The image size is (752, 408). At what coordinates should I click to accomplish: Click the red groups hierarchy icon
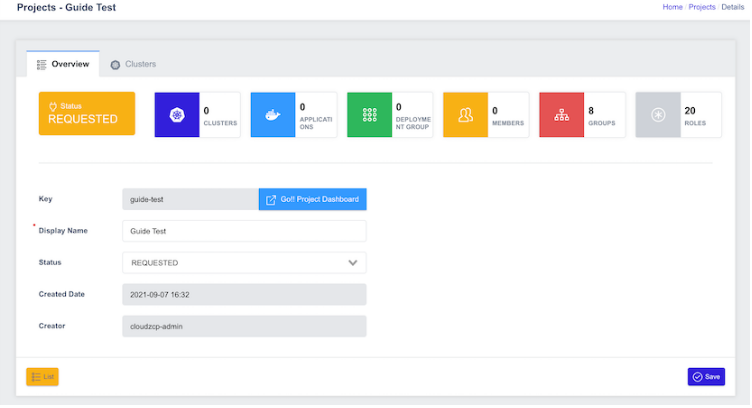tap(562, 115)
